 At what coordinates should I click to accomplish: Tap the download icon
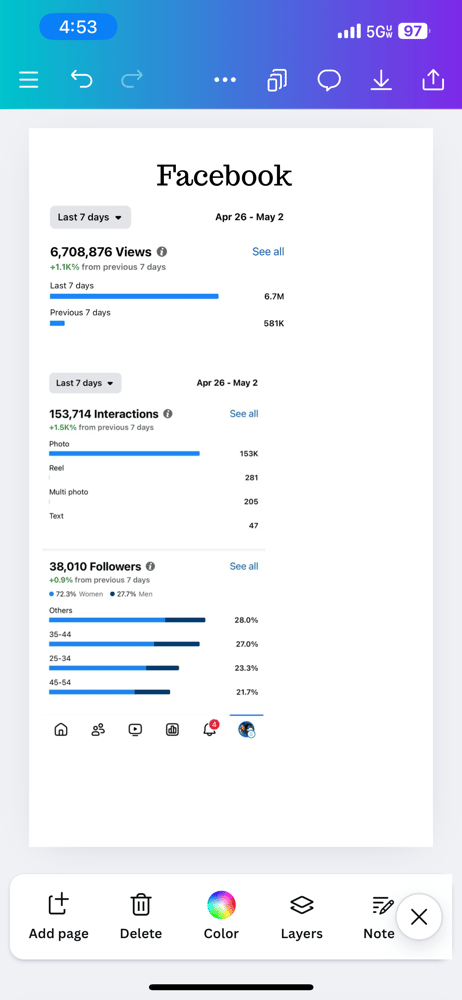381,80
